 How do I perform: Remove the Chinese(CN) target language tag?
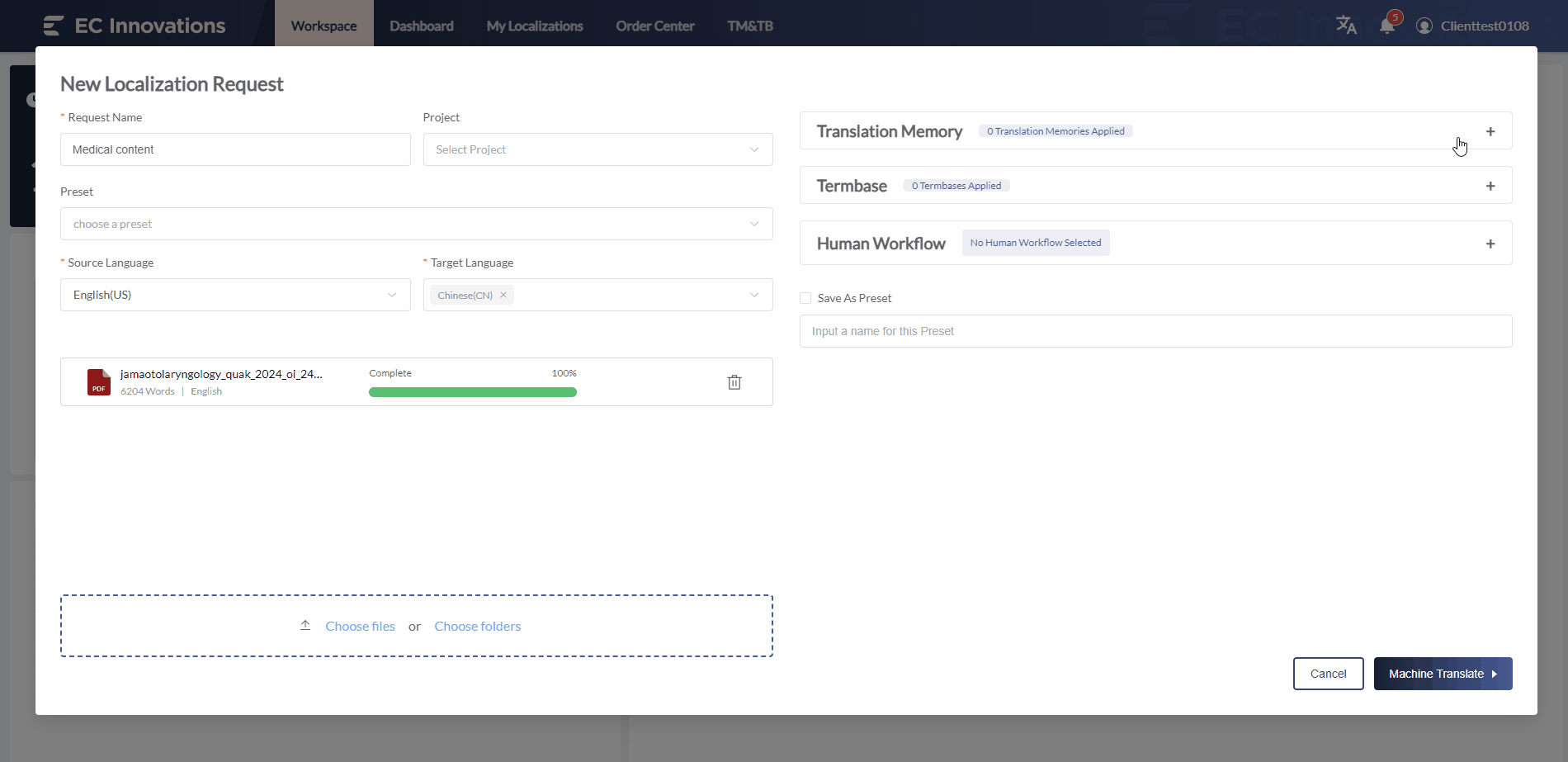coord(503,295)
